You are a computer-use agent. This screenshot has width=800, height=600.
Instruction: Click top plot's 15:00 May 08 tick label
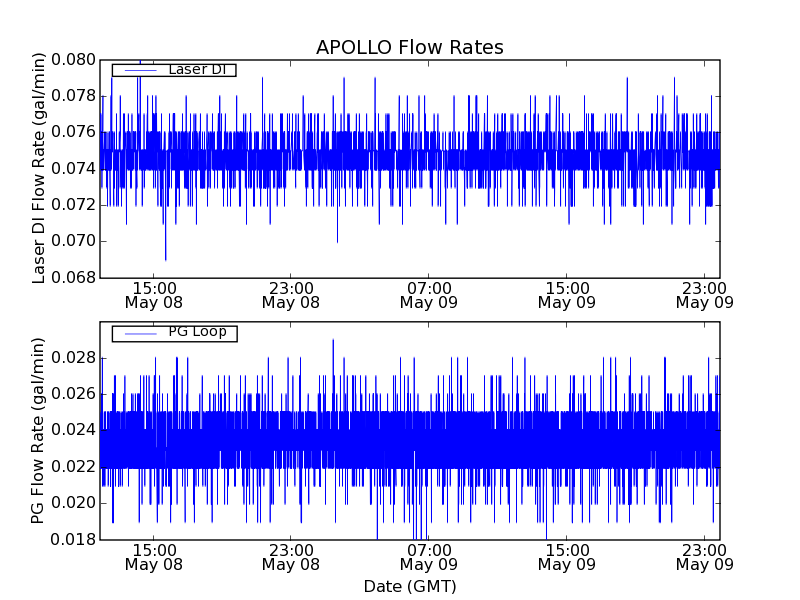point(153,294)
